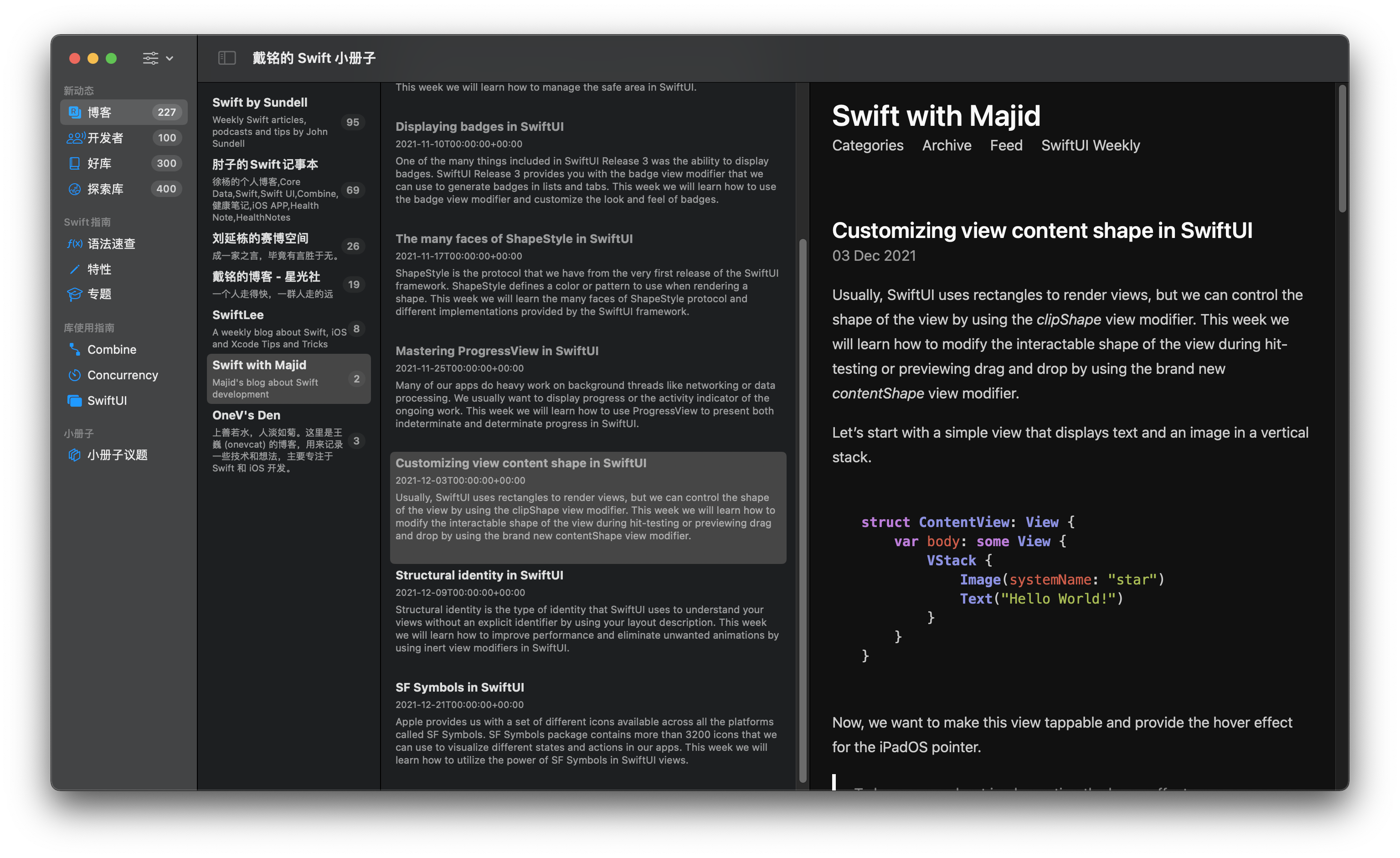This screenshot has width=1400, height=858.
Task: Click the Concurrency clock icon
Action: [x=74, y=375]
